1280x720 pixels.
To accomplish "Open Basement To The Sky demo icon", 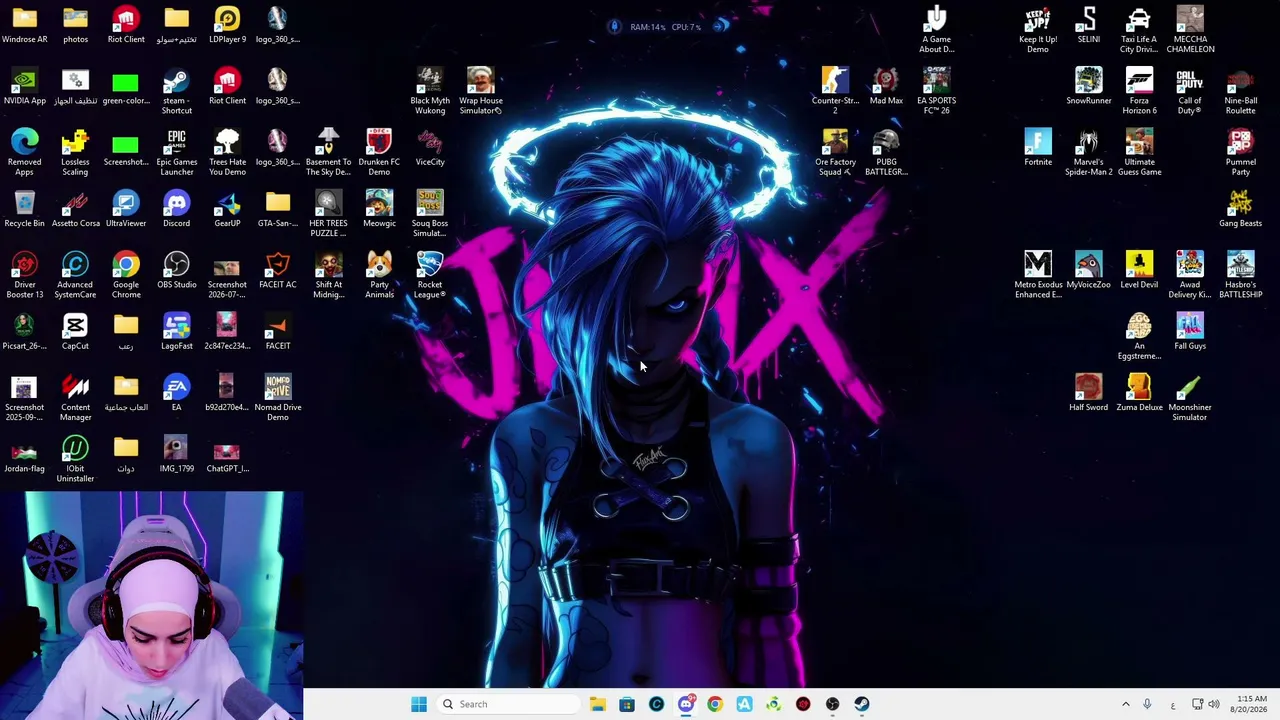I will [328, 153].
